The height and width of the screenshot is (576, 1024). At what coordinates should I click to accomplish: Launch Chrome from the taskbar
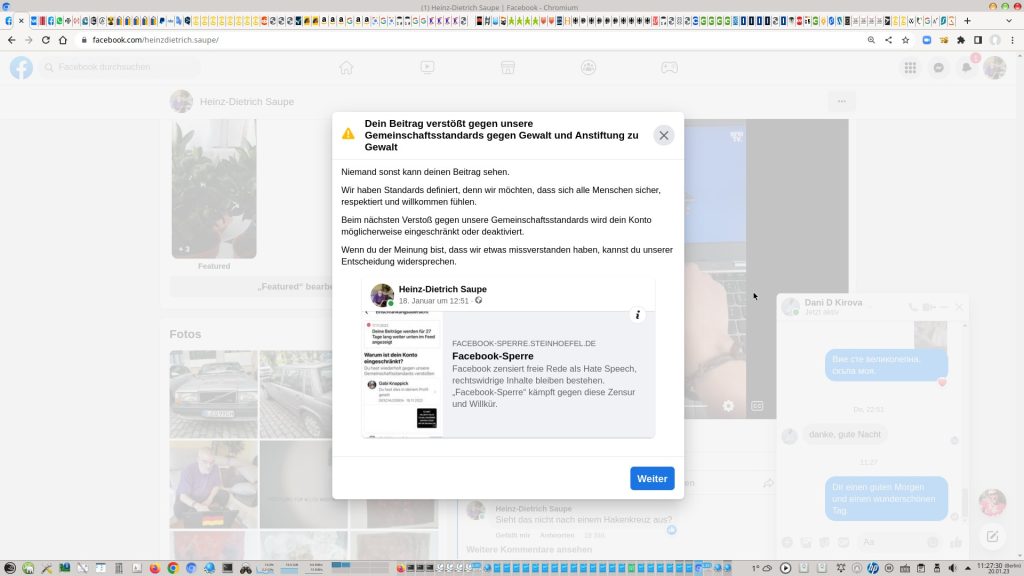(x=173, y=568)
